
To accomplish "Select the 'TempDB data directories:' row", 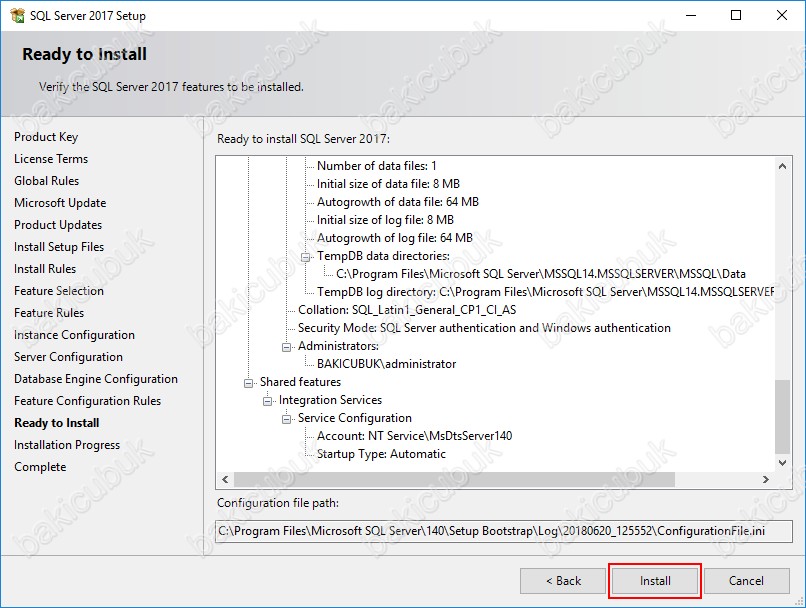I will [x=383, y=256].
